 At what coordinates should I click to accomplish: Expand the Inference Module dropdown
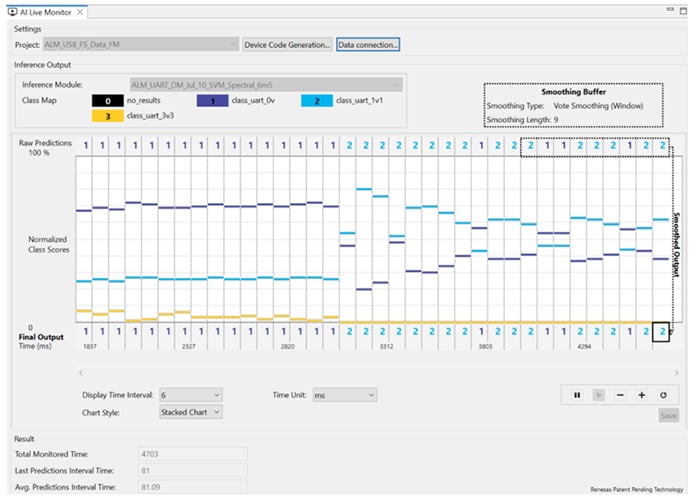[x=397, y=85]
